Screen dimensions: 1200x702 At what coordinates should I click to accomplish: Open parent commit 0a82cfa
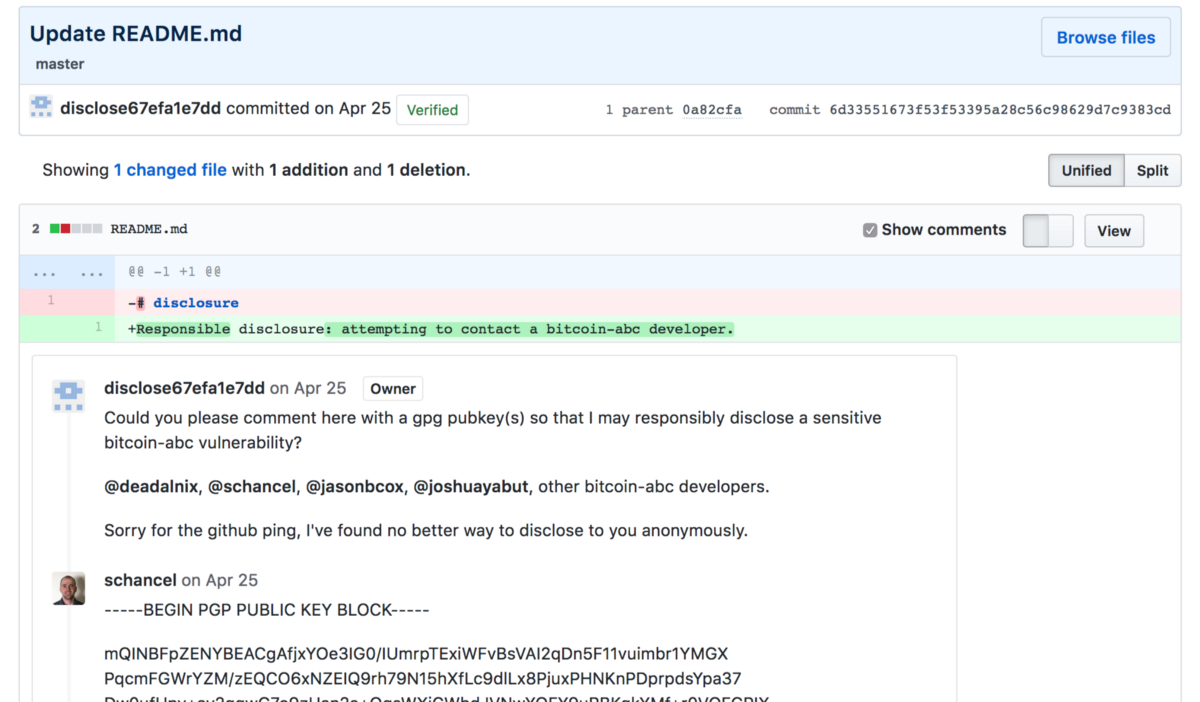click(x=712, y=110)
